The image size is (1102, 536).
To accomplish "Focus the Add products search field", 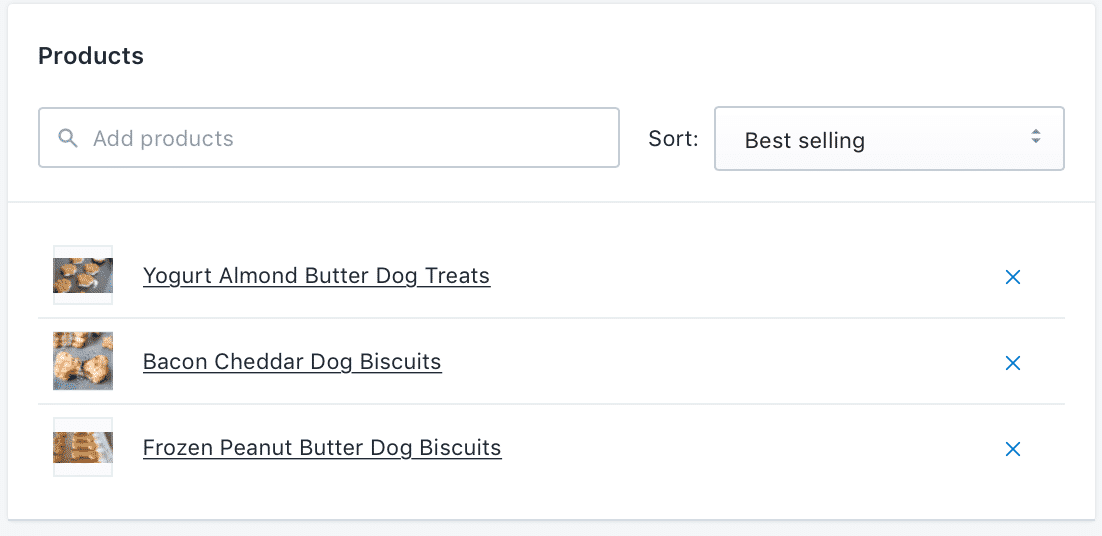I will (x=329, y=138).
